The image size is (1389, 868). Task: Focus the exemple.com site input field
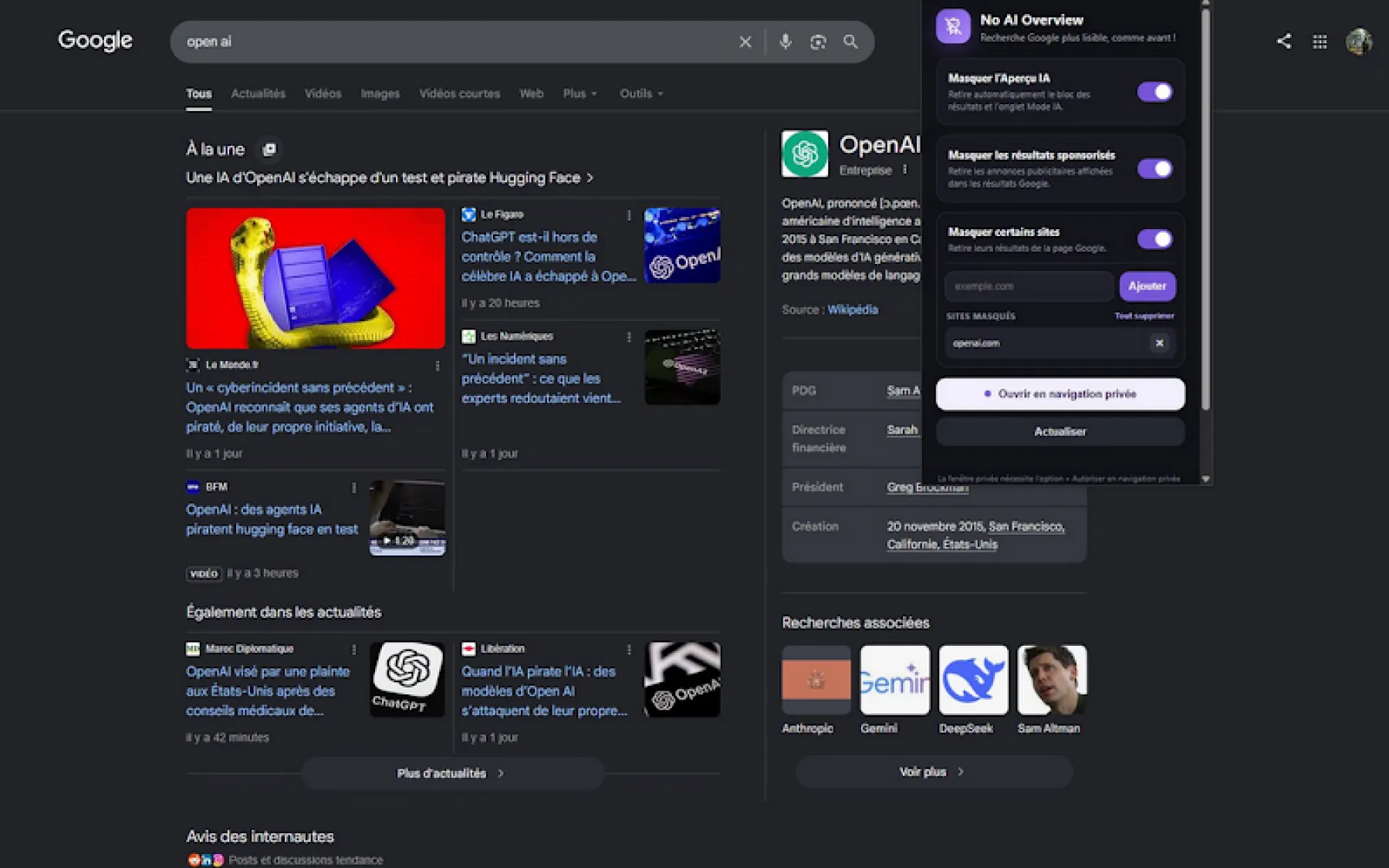(1029, 285)
